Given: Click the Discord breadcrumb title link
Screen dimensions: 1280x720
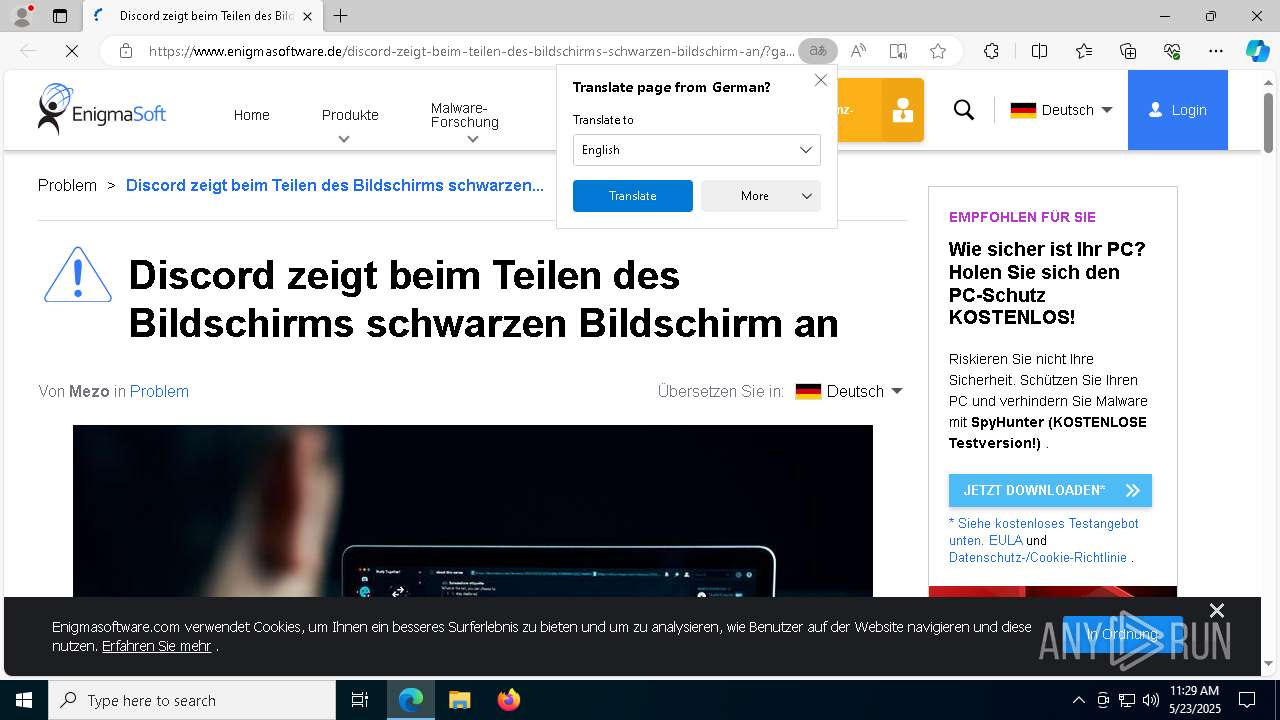Looking at the screenshot, I should click(x=335, y=185).
